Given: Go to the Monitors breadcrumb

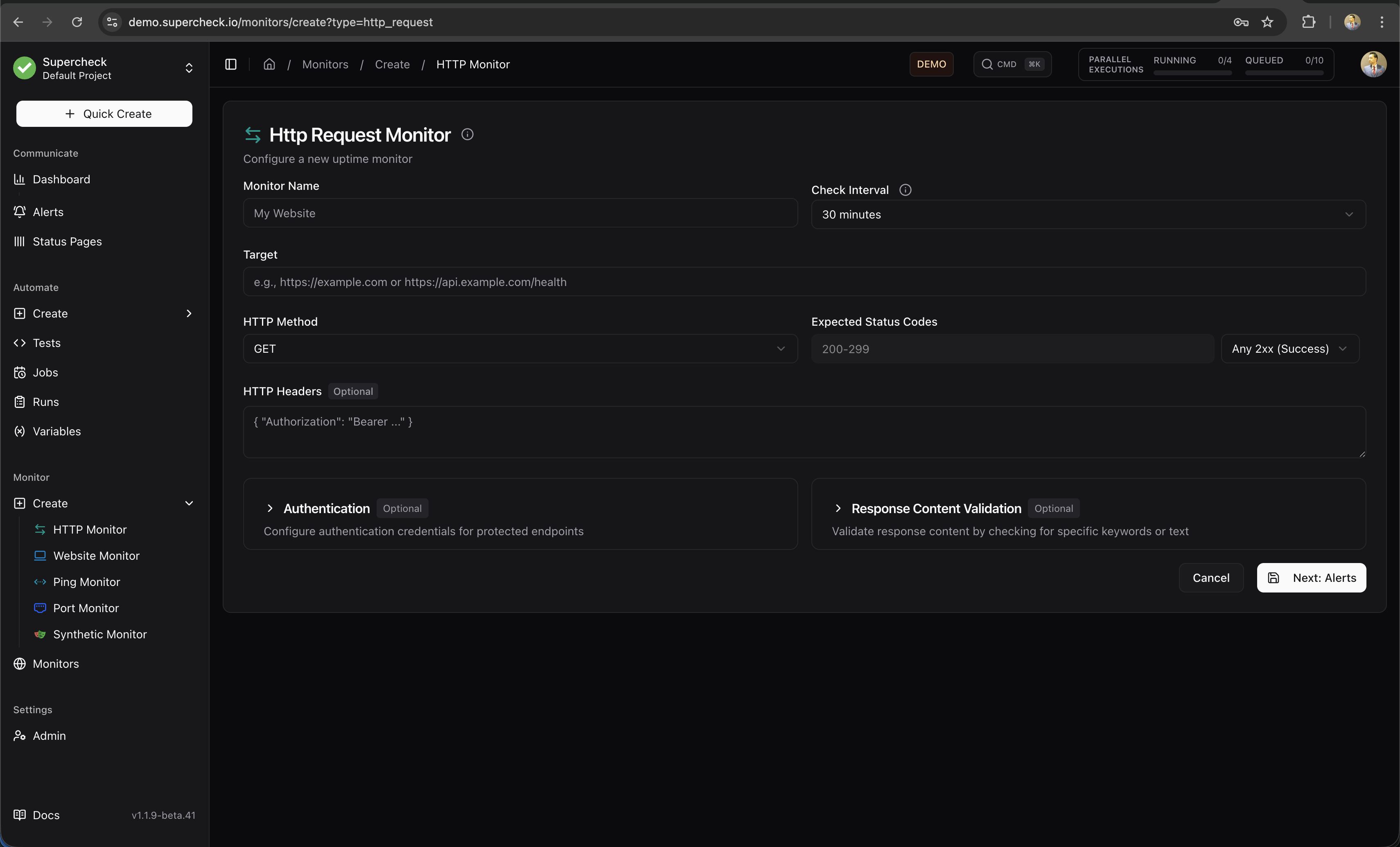Looking at the screenshot, I should click(x=325, y=64).
